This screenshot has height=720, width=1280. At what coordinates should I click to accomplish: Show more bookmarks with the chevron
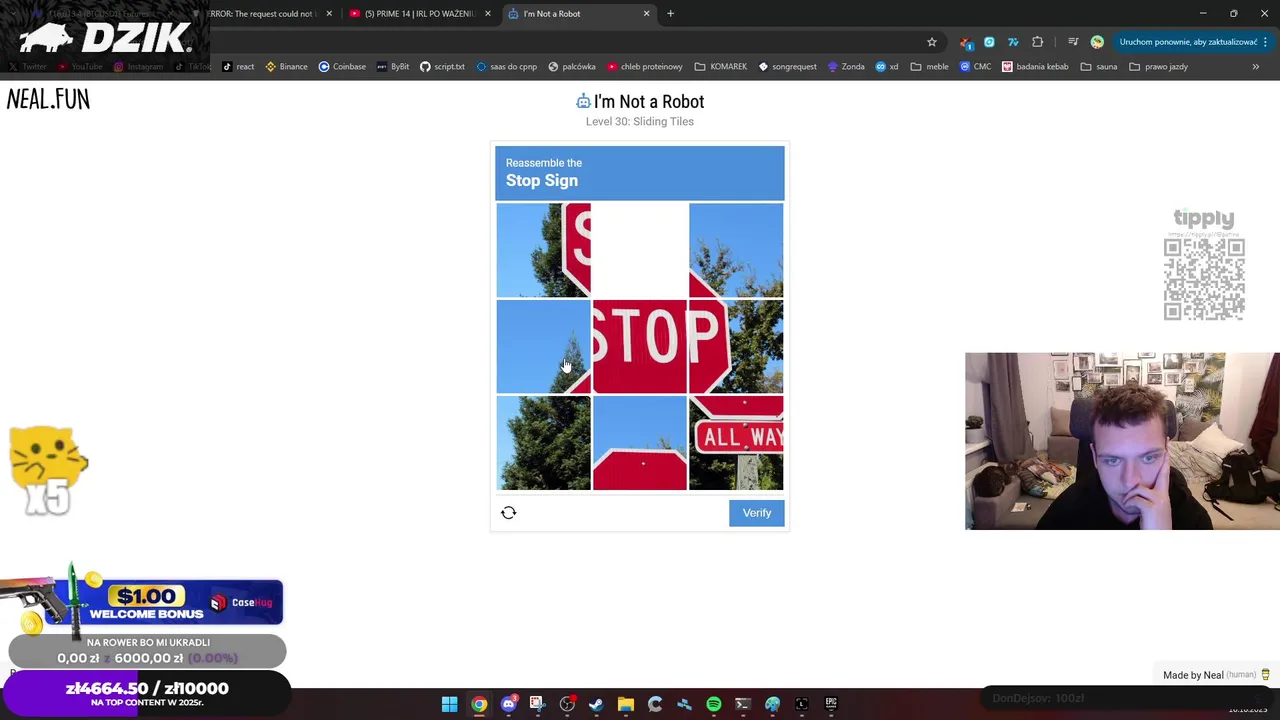click(1255, 67)
